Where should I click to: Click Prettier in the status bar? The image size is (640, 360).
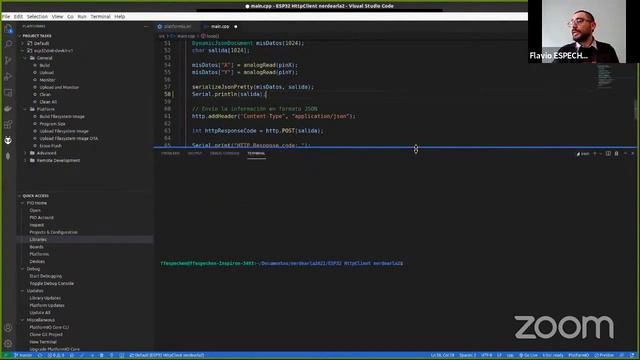click(604, 356)
